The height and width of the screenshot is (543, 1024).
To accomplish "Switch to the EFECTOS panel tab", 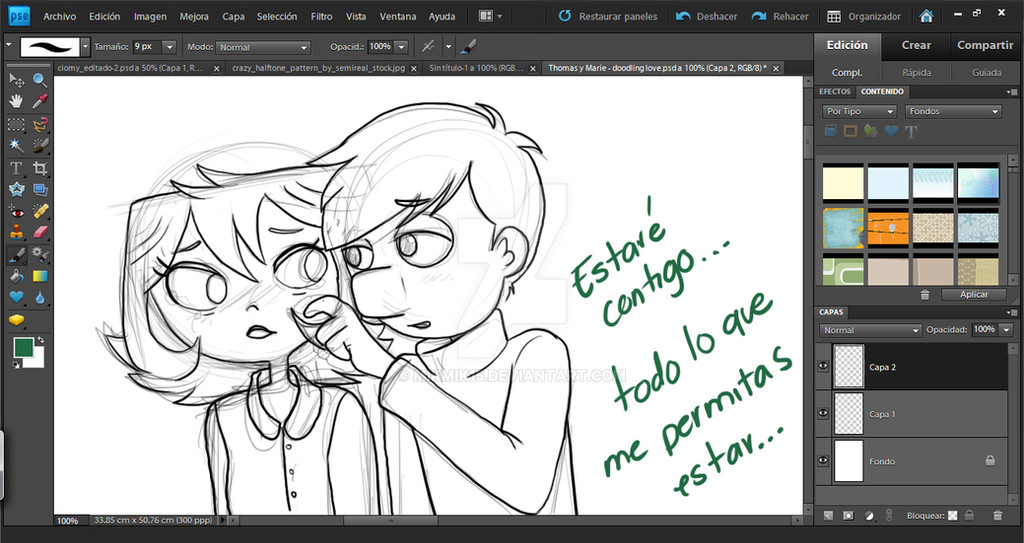I will (x=835, y=91).
